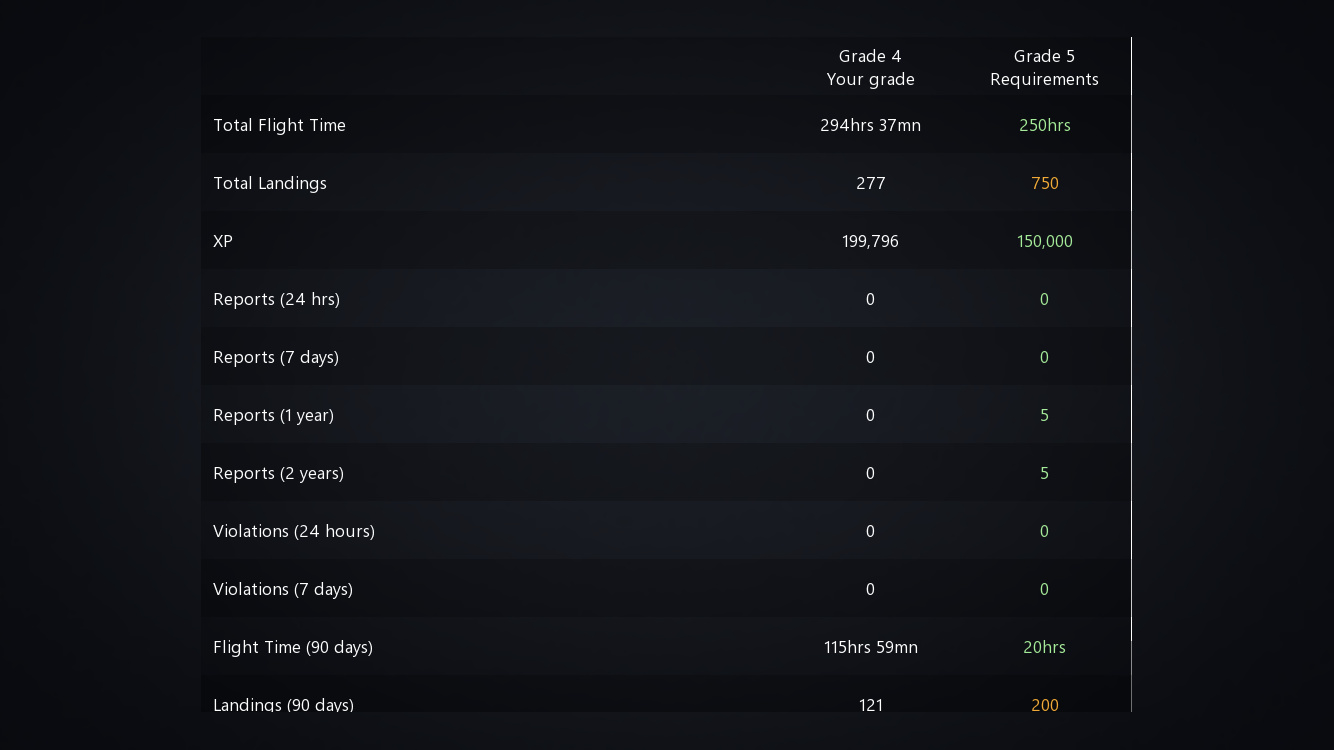Viewport: 1334px width, 750px height.
Task: Click the 750 landings requirement value
Action: [1044, 183]
